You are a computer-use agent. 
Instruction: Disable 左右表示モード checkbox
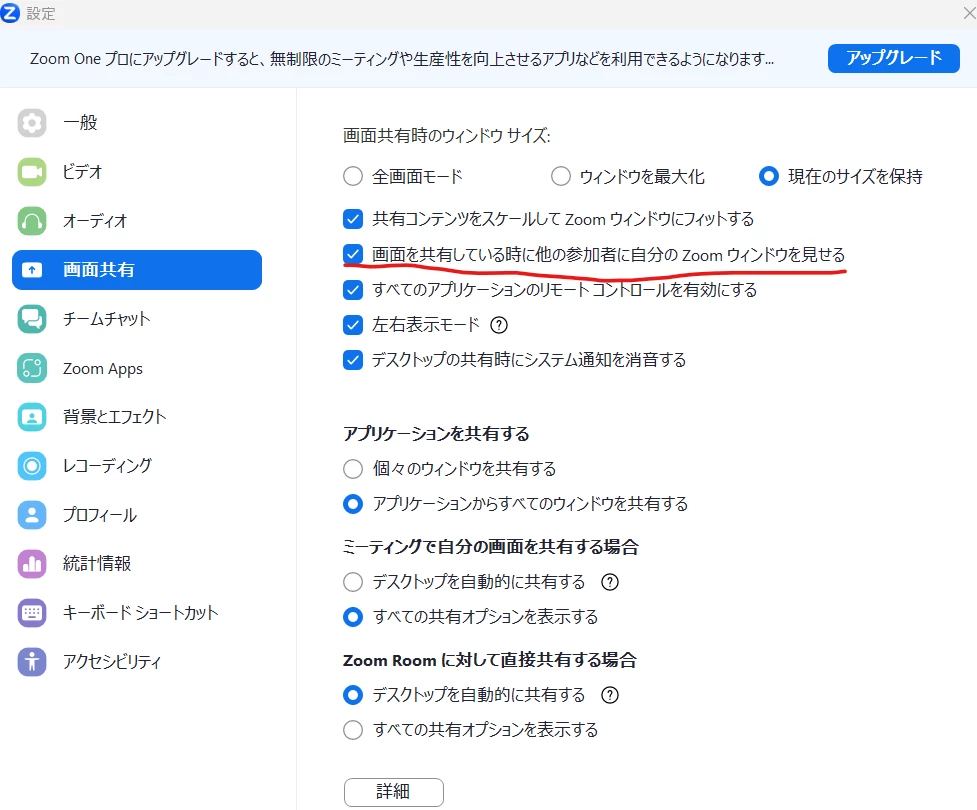click(353, 325)
